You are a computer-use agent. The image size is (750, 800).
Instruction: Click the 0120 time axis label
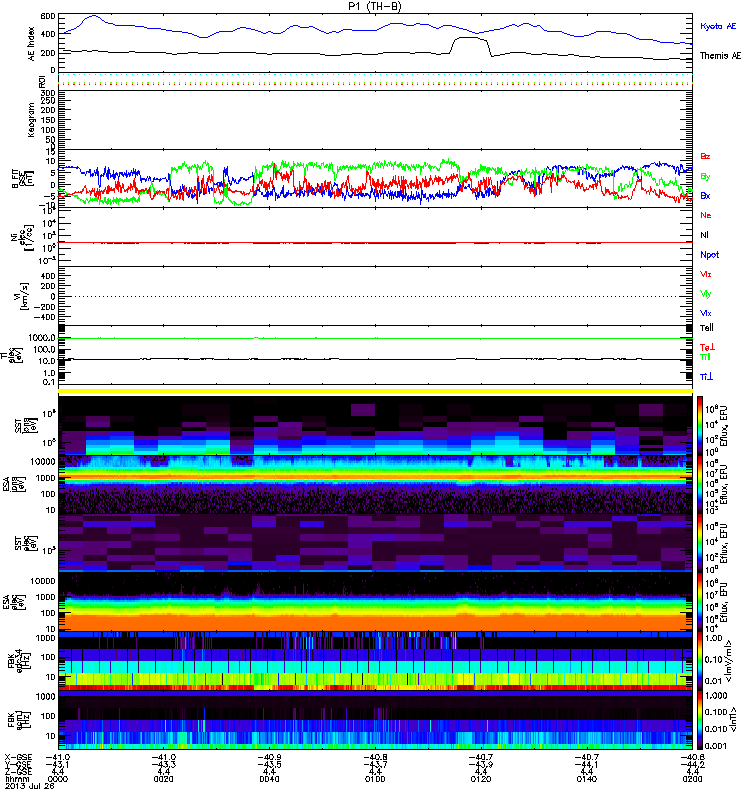click(481, 779)
